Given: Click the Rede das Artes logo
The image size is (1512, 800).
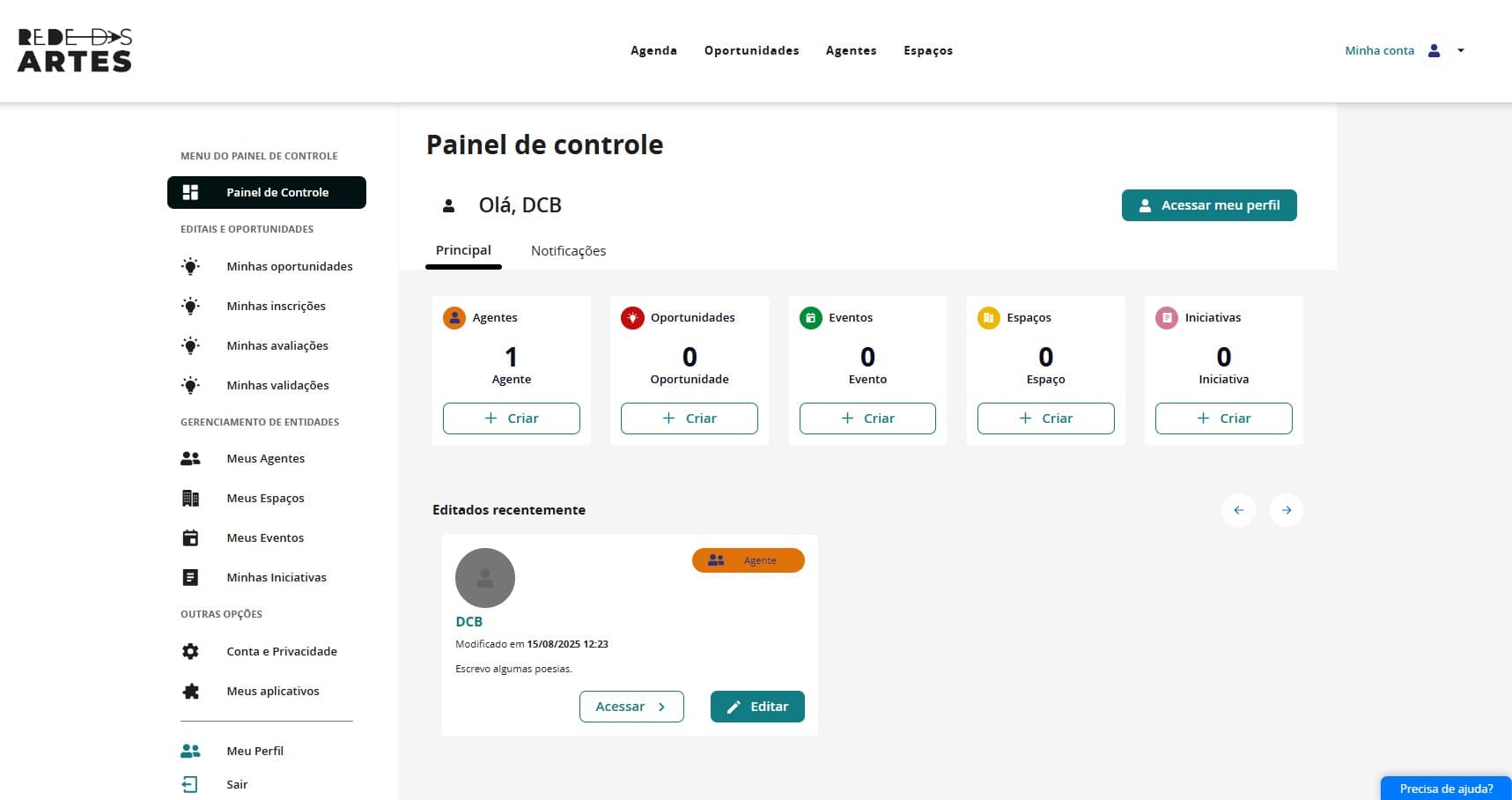Looking at the screenshot, I should pyautogui.click(x=75, y=50).
